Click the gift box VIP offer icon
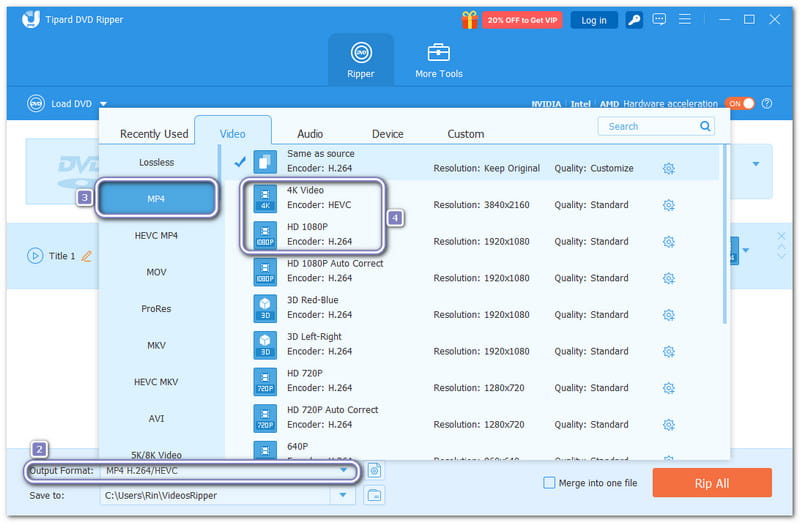The width and height of the screenshot is (800, 523). 469,19
